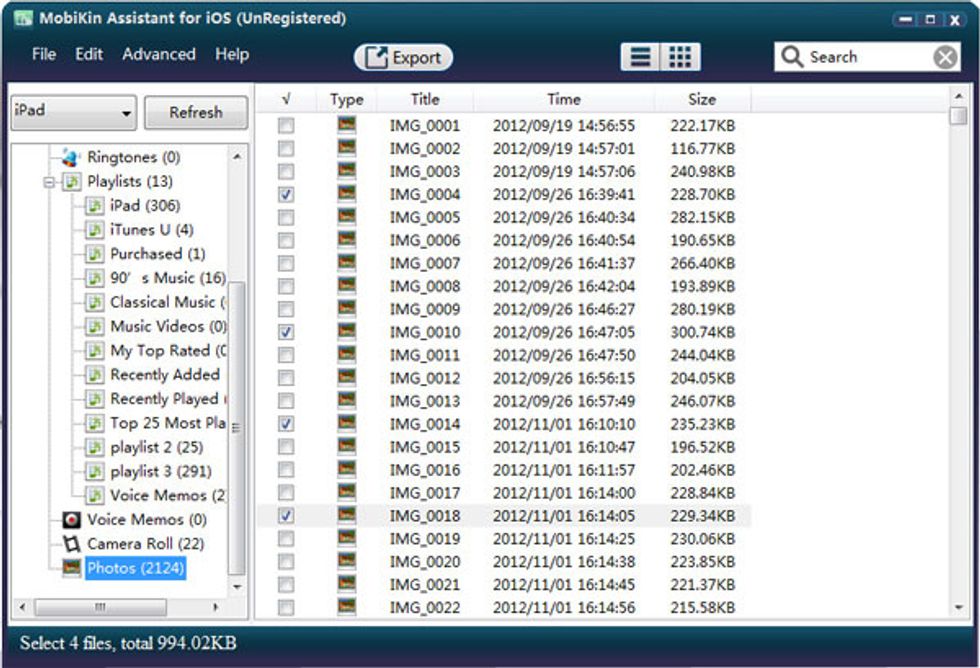Viewport: 980px width, 668px height.
Task: Click the playlist 2 icon
Action: click(94, 447)
